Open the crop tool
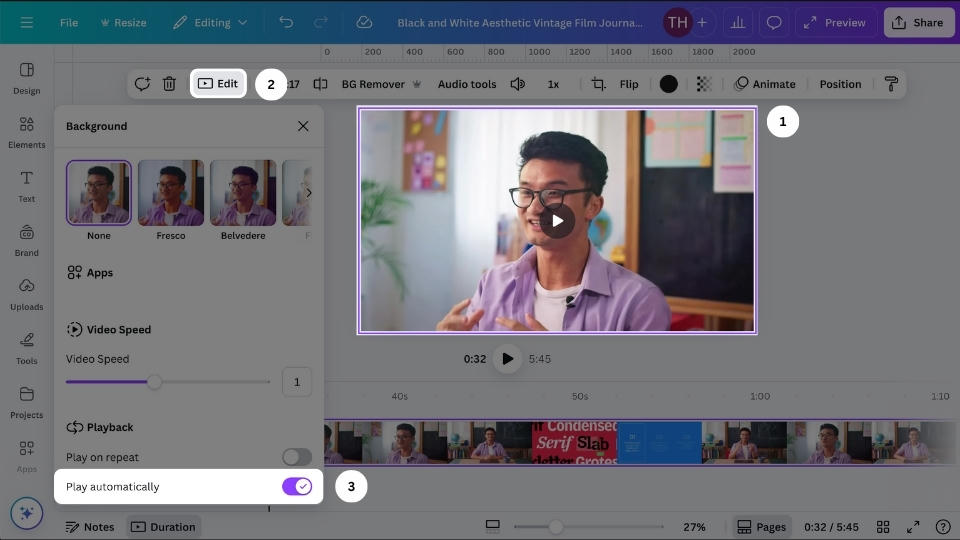This screenshot has height=540, width=960. point(598,84)
